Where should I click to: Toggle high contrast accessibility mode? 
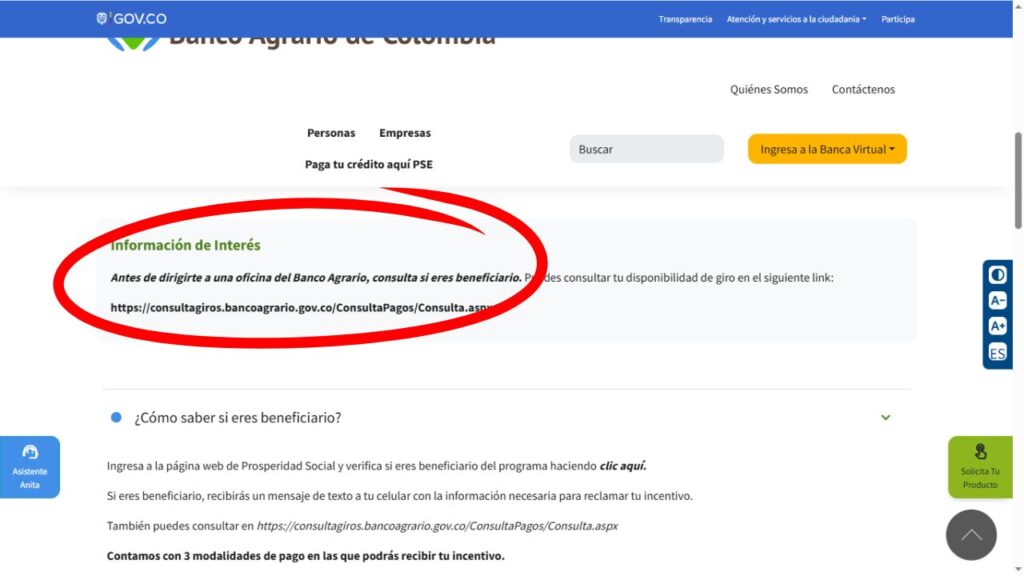[x=997, y=275]
